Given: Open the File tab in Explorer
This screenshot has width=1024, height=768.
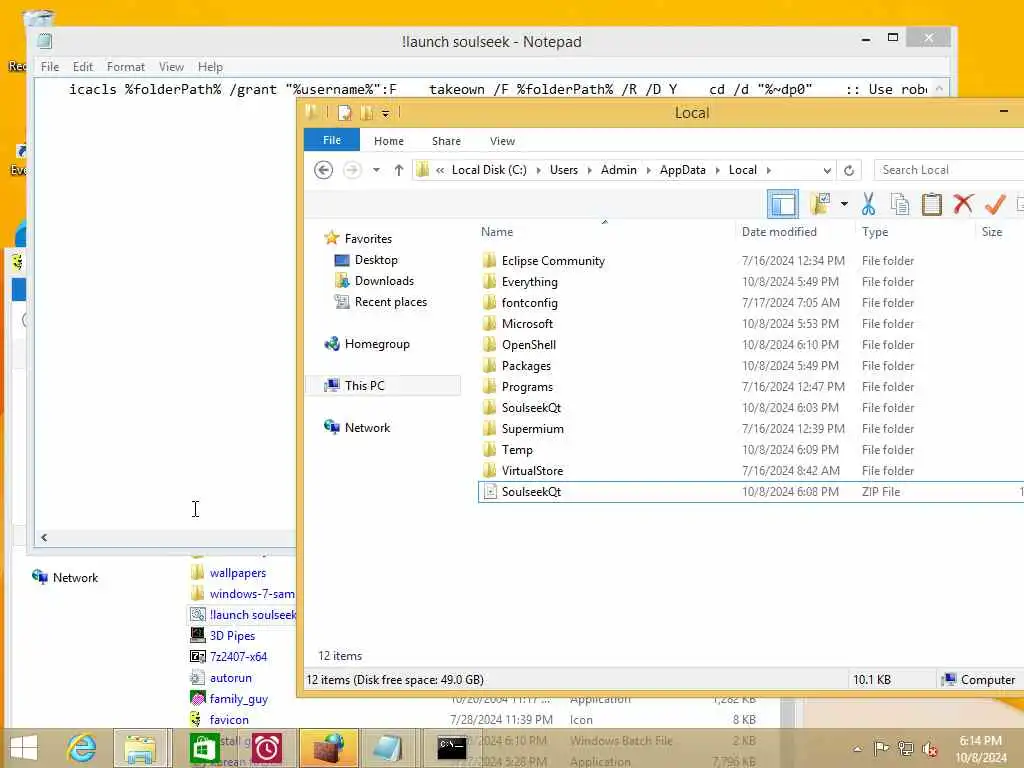Looking at the screenshot, I should 332,140.
